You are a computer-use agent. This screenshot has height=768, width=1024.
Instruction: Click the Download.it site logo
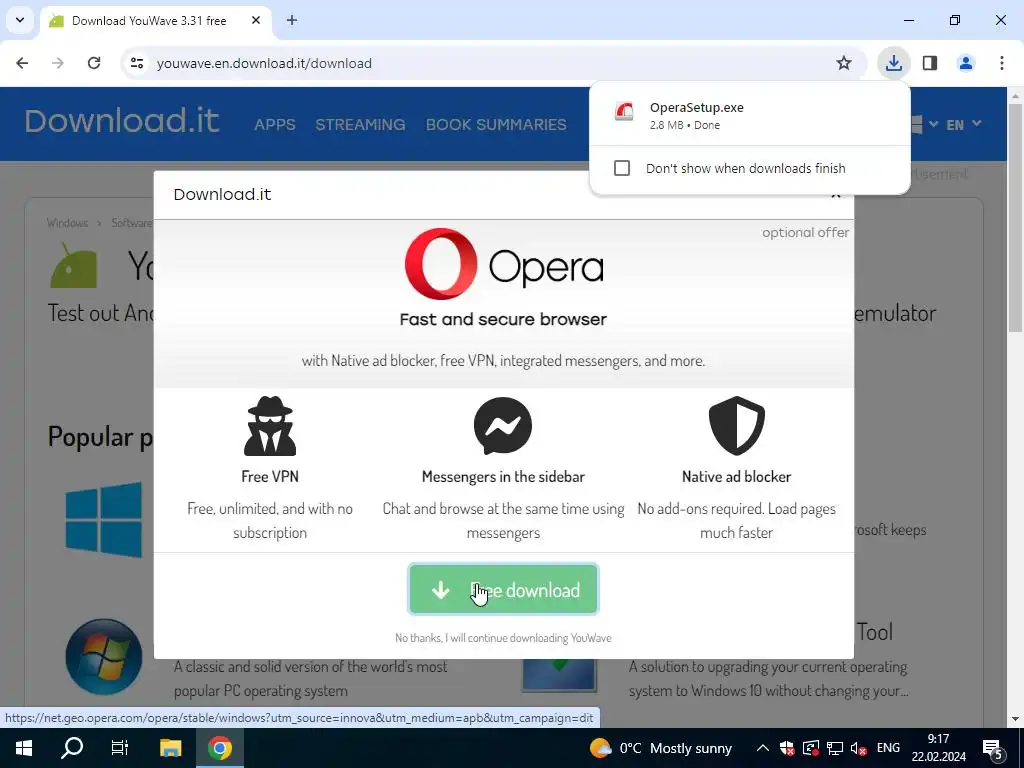tap(122, 121)
